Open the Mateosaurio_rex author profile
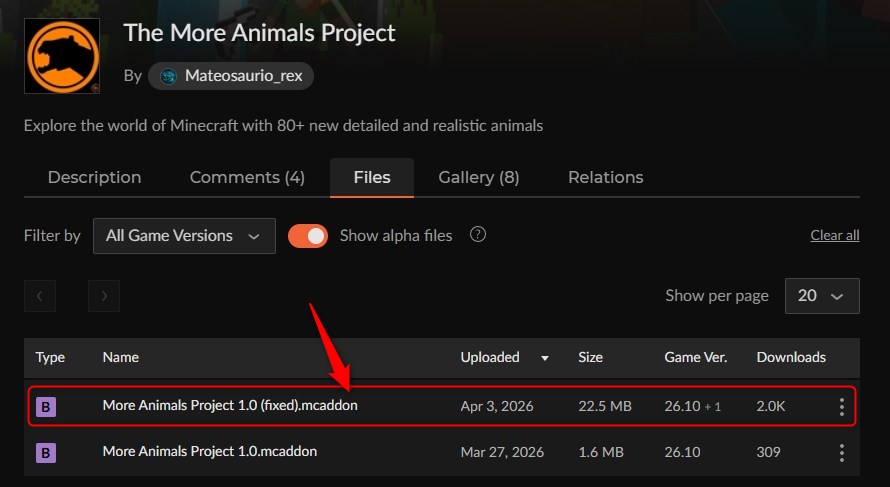 [230, 75]
